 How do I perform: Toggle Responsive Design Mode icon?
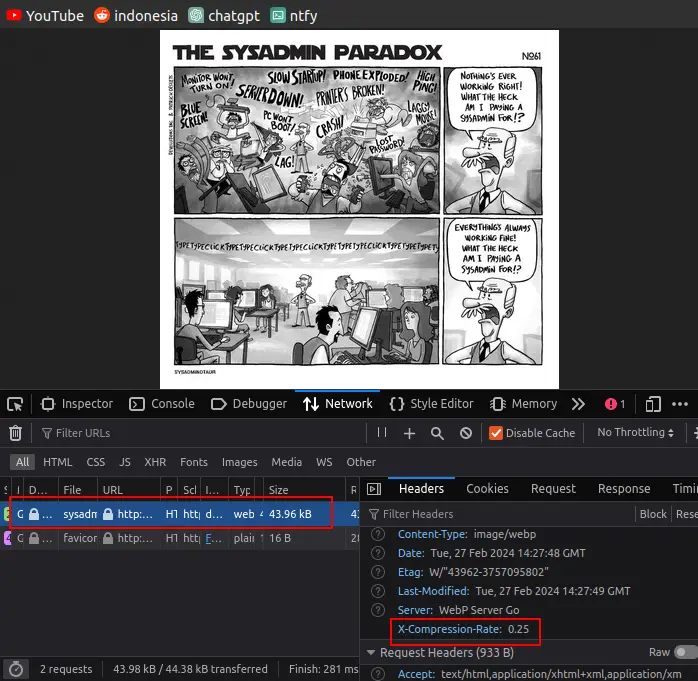(x=653, y=404)
